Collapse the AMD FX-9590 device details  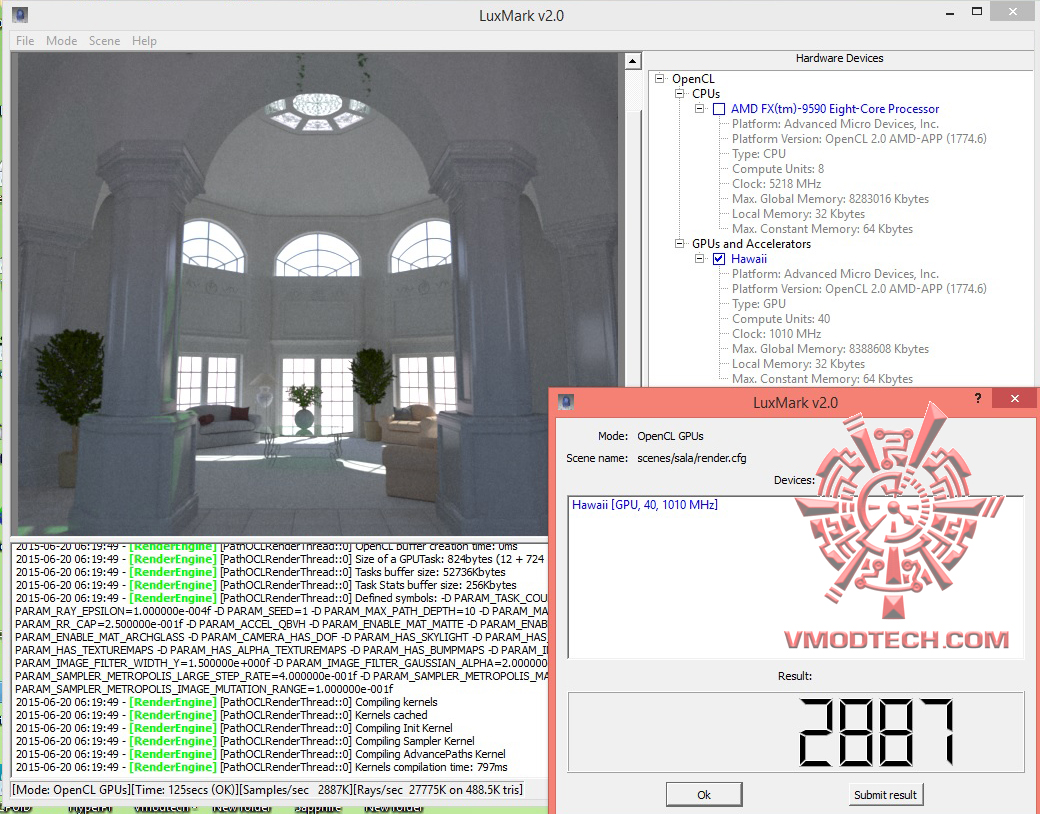pos(699,108)
